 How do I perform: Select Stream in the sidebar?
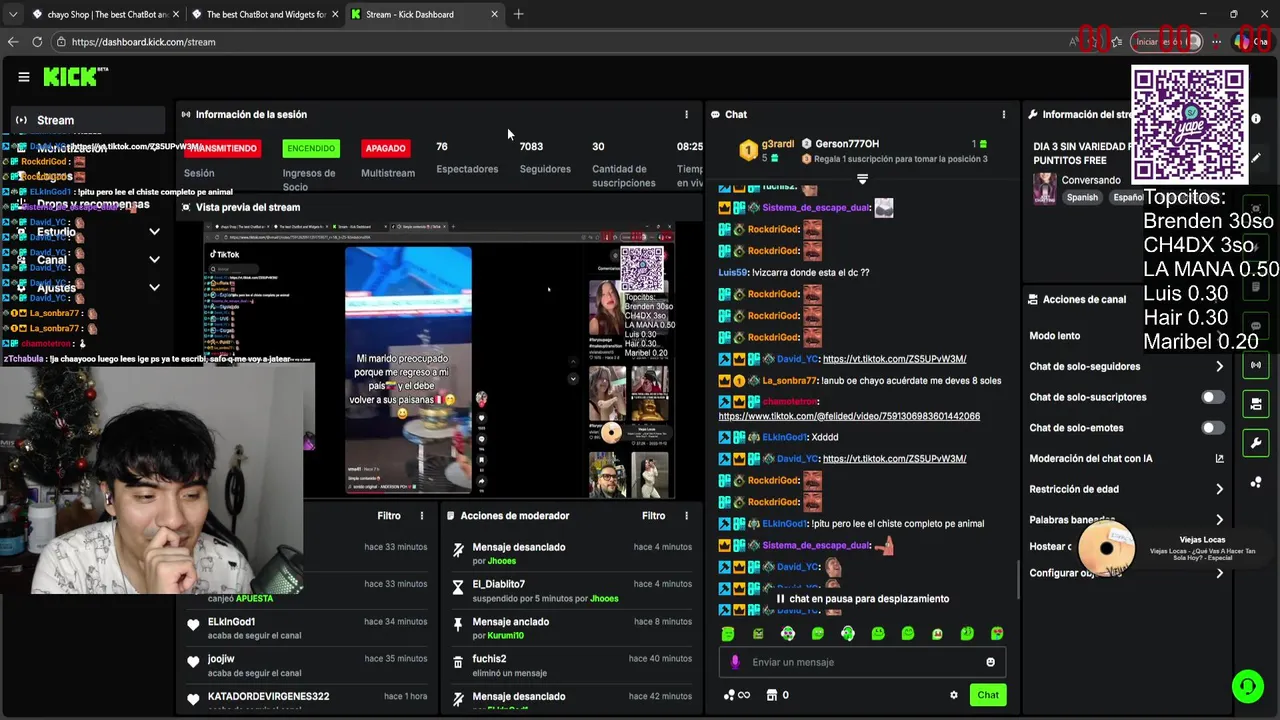click(x=88, y=120)
